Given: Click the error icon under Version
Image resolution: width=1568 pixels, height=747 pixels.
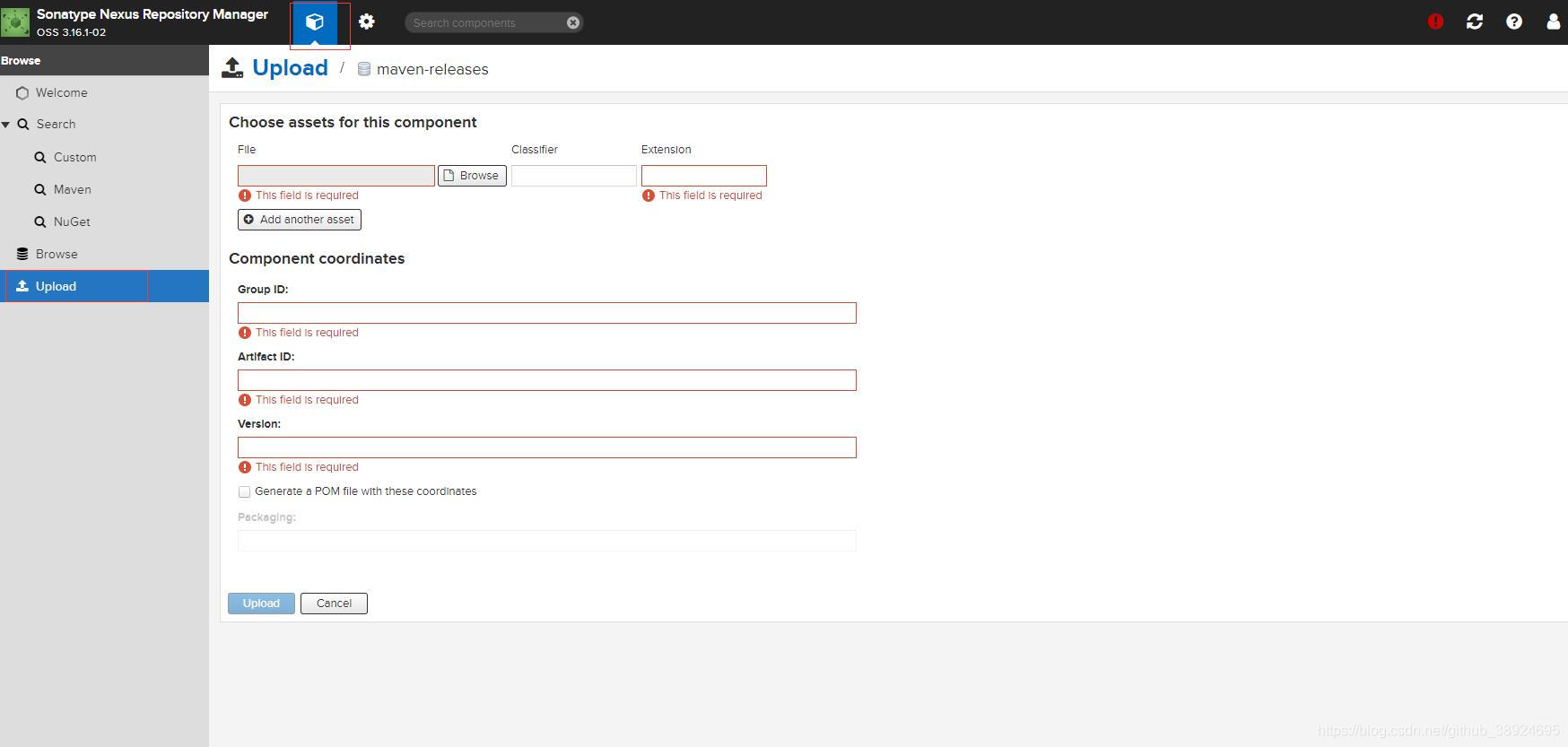Looking at the screenshot, I should 244,467.
